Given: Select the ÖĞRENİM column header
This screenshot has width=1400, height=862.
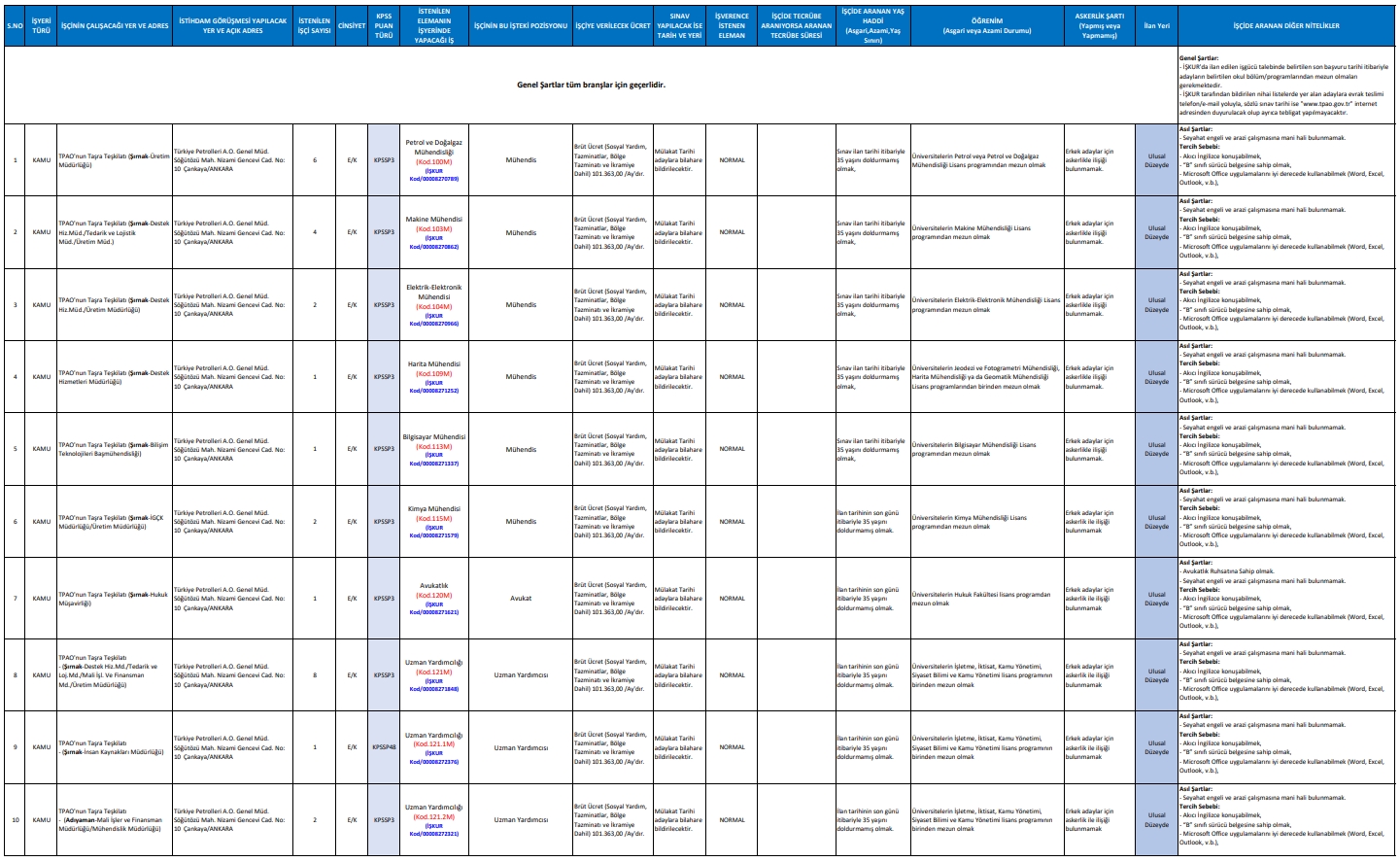Looking at the screenshot, I should pos(986,26).
